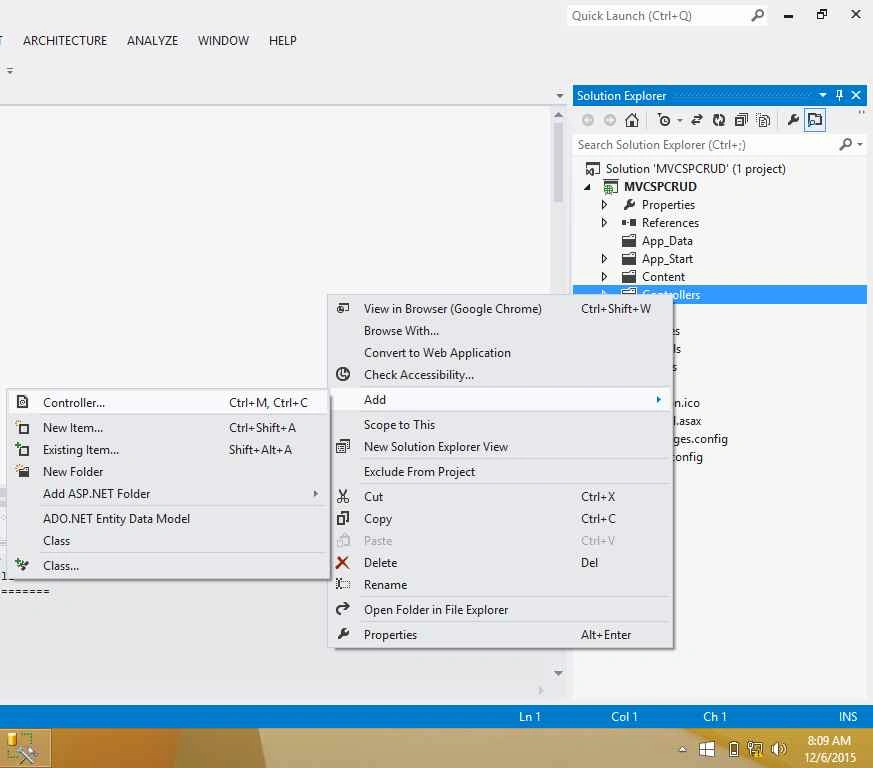Click Delete in the context menu
Viewport: 873px width, 768px height.
501,562
